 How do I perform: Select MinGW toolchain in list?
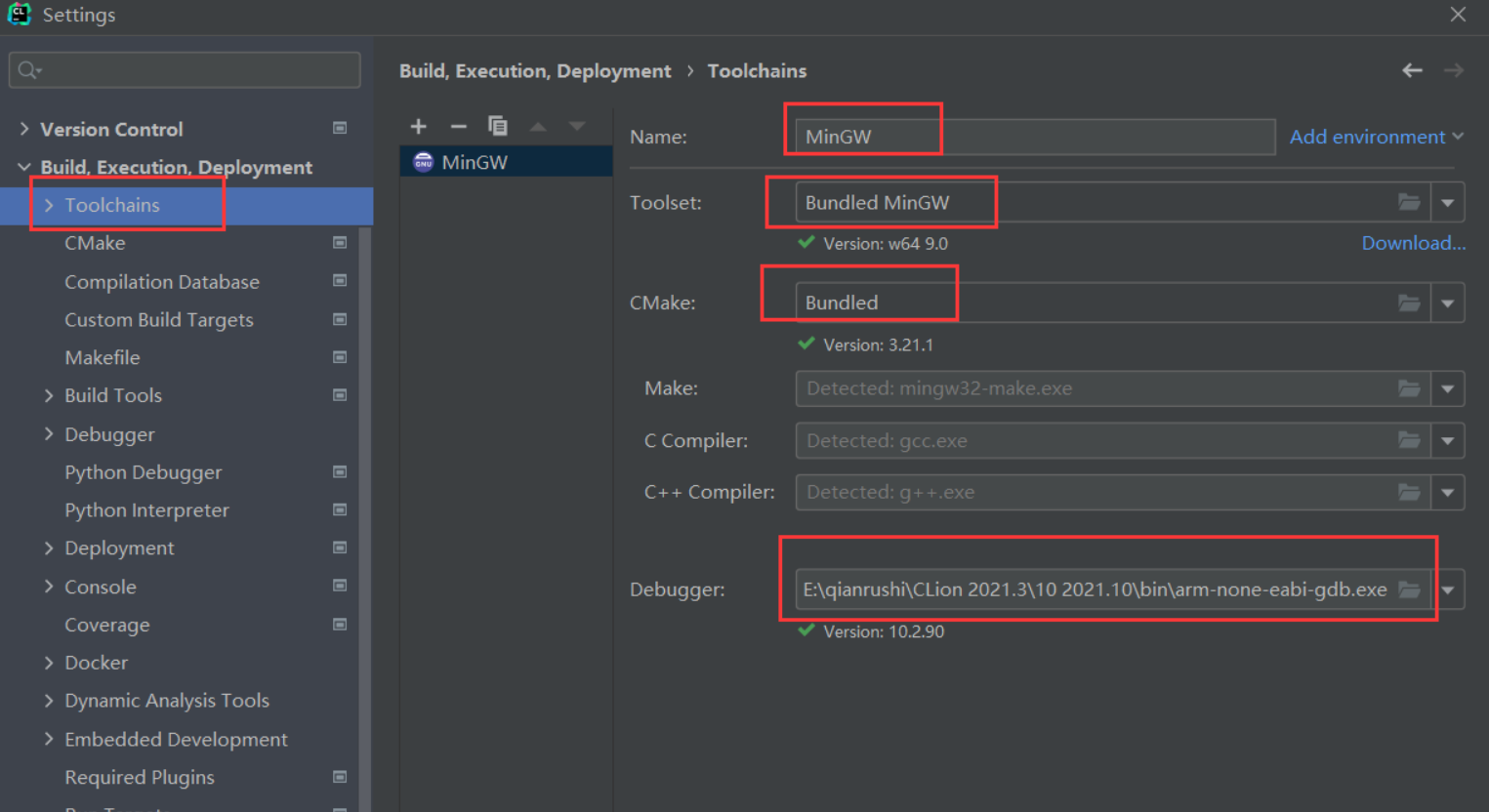click(x=506, y=162)
